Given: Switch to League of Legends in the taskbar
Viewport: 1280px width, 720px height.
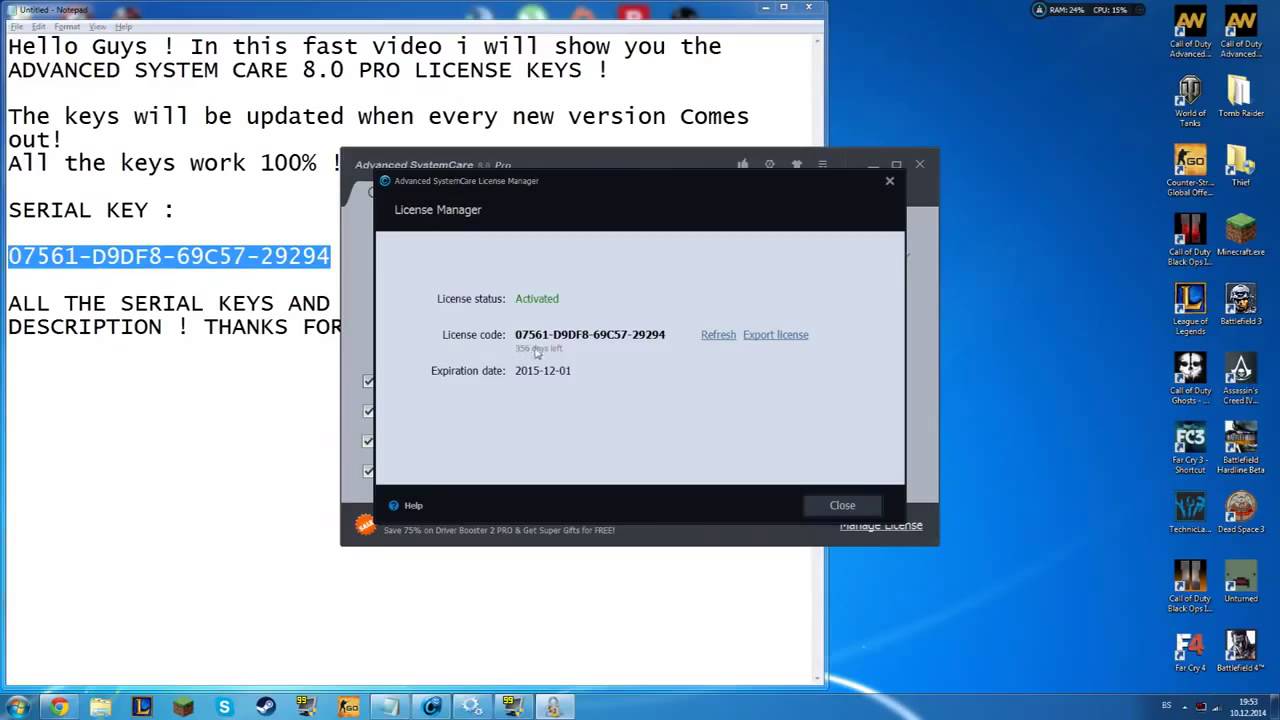Looking at the screenshot, I should pyautogui.click(x=142, y=706).
